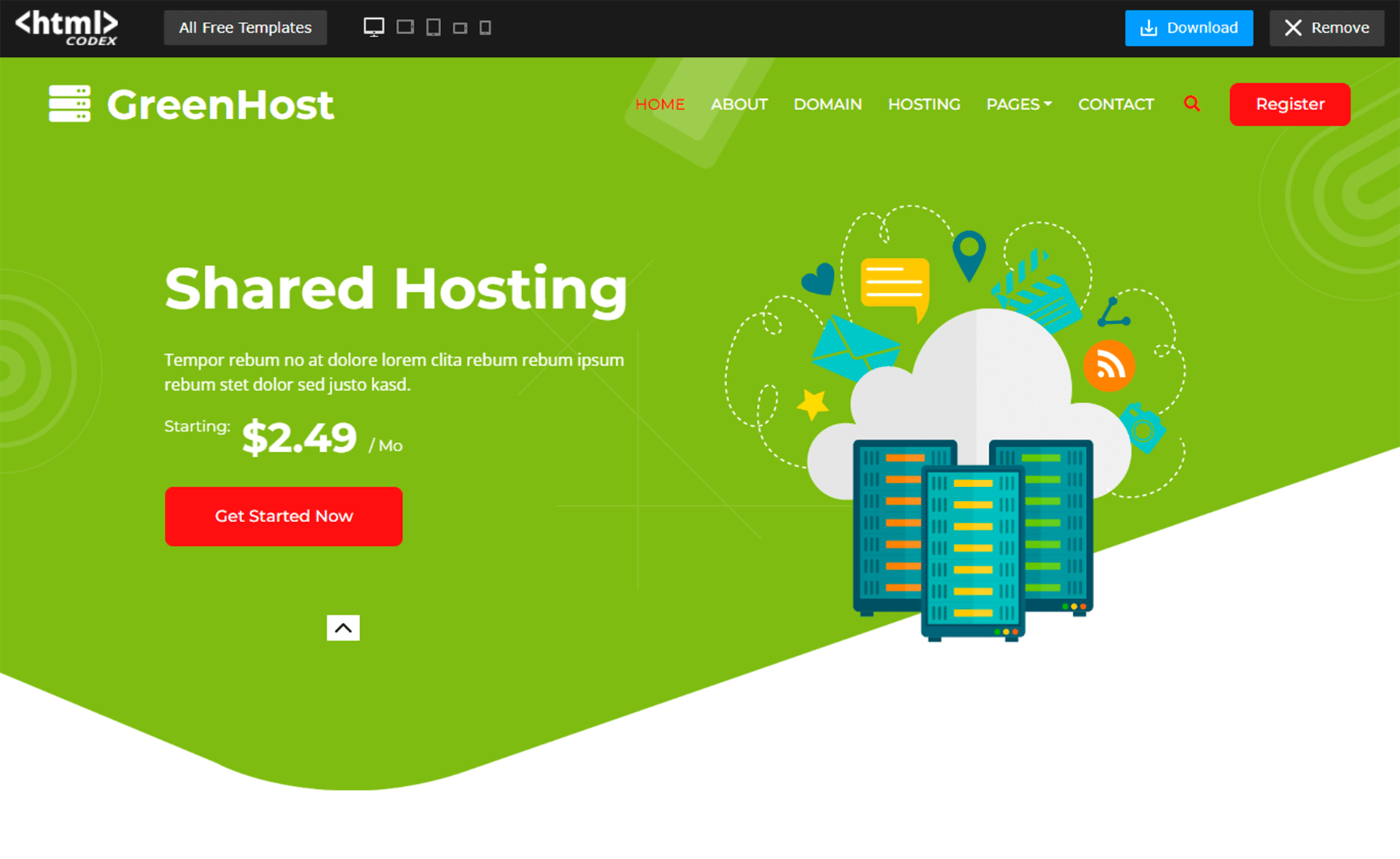This screenshot has height=859, width=1400.
Task: Click the Get Started Now button
Action: pyautogui.click(x=284, y=516)
